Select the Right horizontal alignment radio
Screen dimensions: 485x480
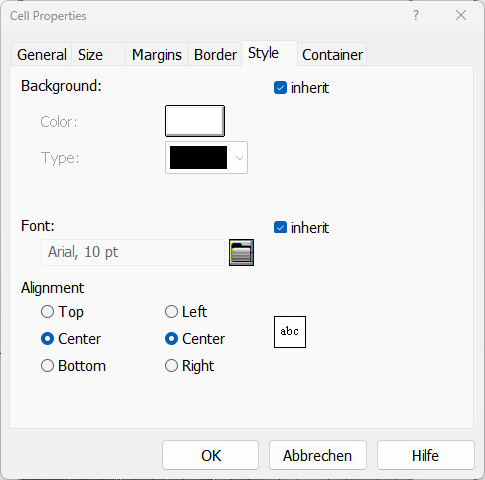click(x=171, y=366)
